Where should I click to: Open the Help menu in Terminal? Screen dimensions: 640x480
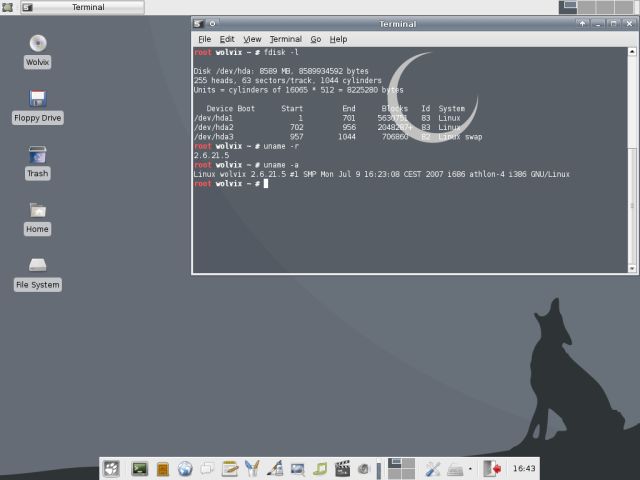coord(338,39)
